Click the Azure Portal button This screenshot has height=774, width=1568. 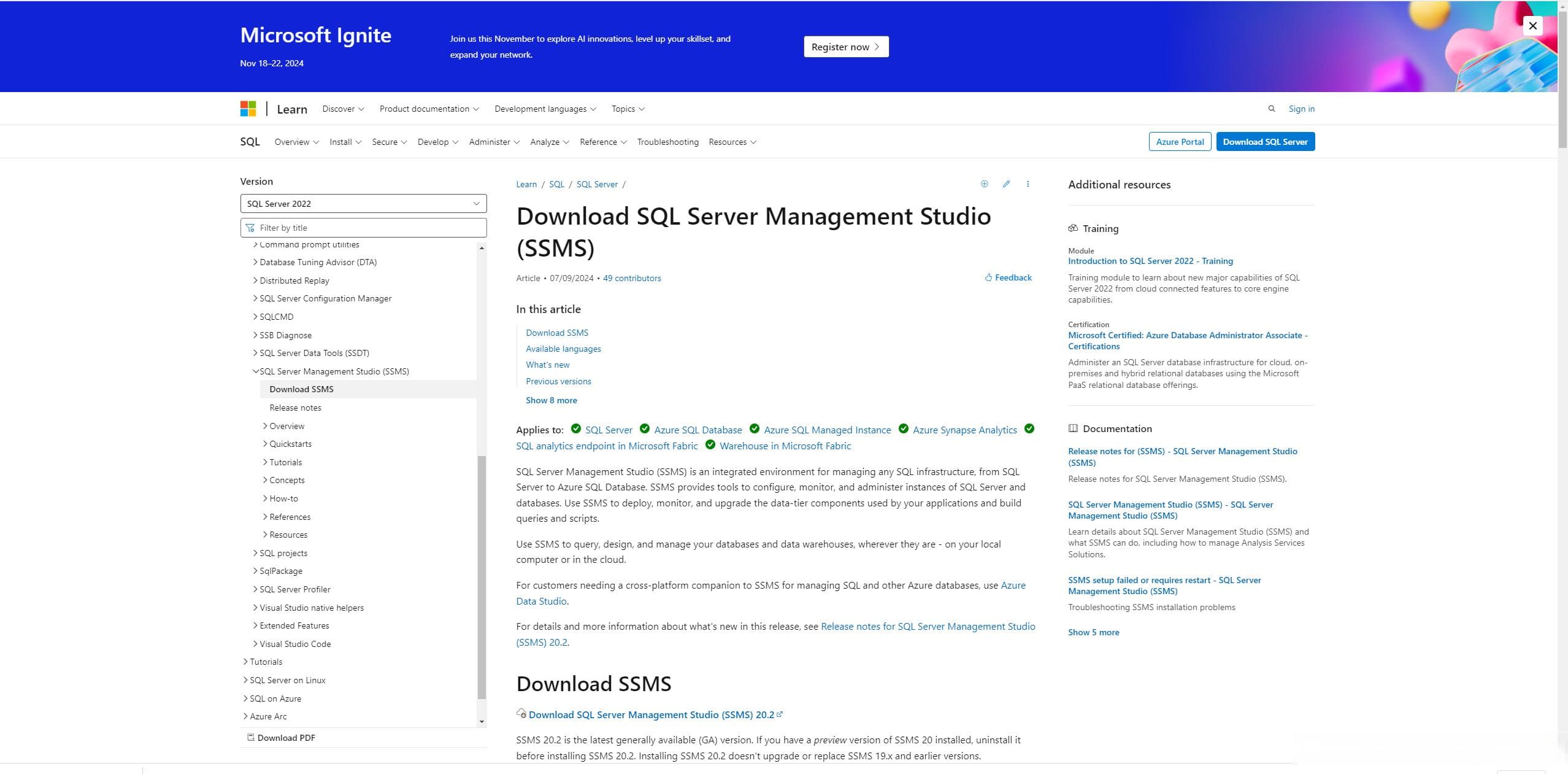pos(1180,142)
